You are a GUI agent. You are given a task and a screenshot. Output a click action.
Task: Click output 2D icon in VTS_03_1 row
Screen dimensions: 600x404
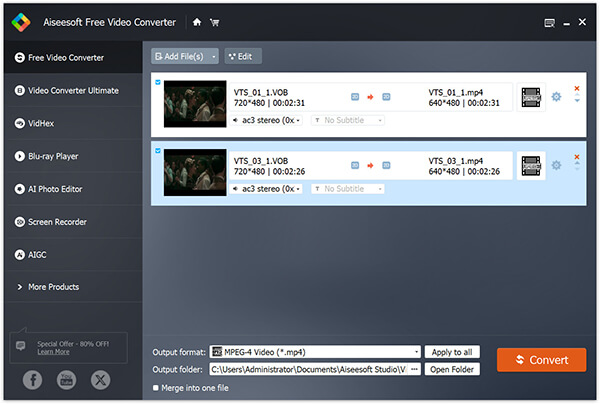coord(386,165)
